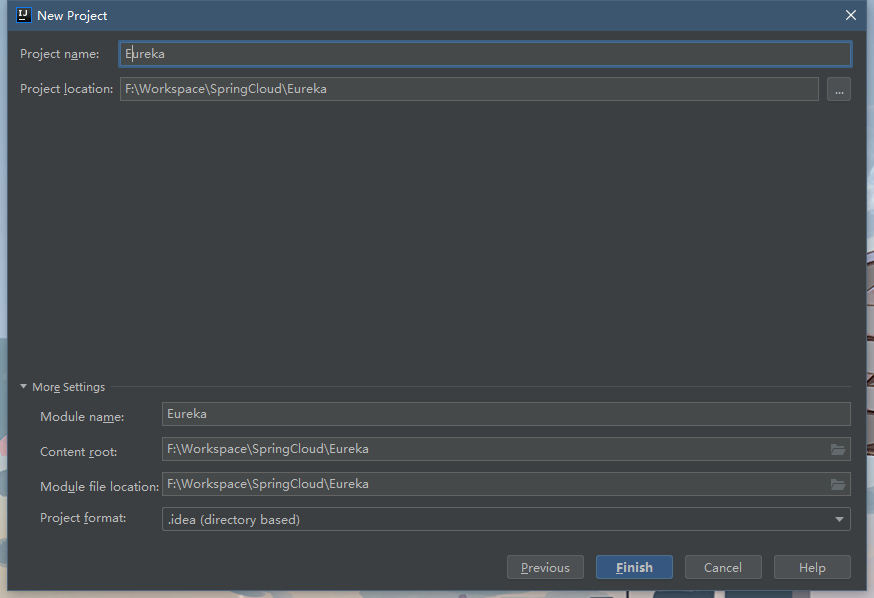874x598 pixels.
Task: Click into the Module name field
Action: coord(505,414)
